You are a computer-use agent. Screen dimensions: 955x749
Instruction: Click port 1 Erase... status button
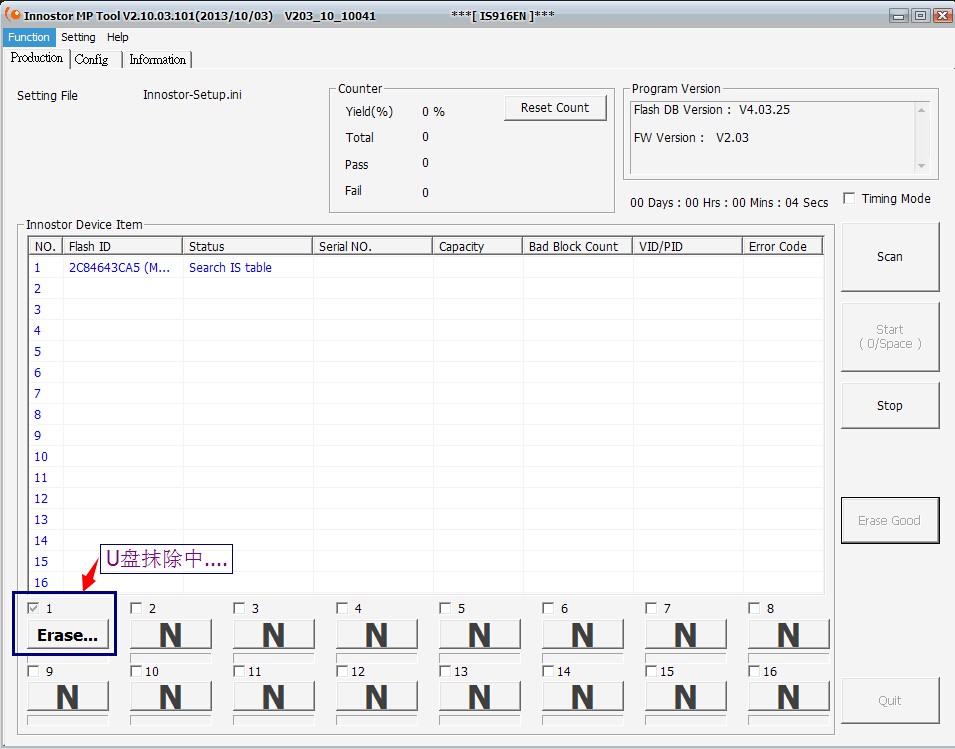pyautogui.click(x=68, y=635)
